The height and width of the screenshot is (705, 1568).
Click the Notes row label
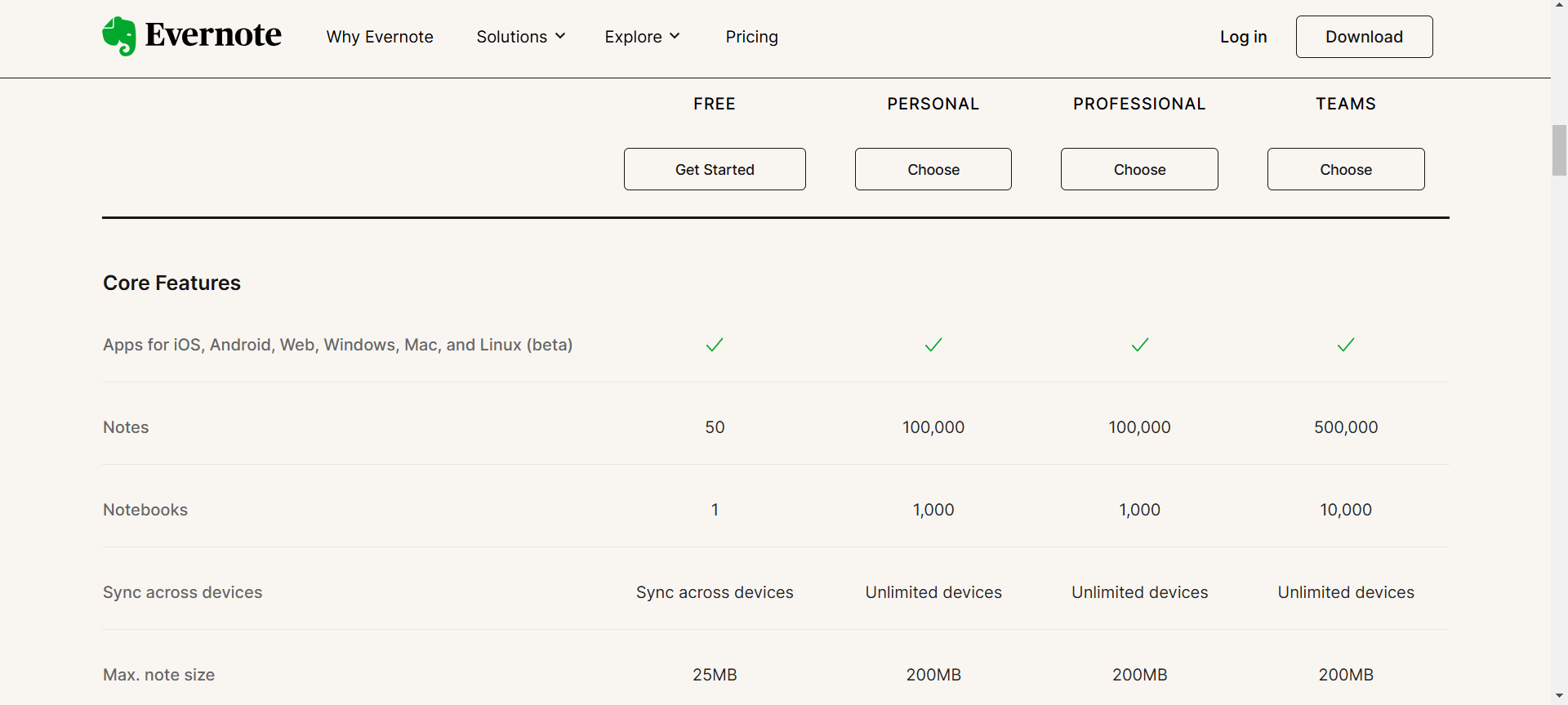[126, 427]
